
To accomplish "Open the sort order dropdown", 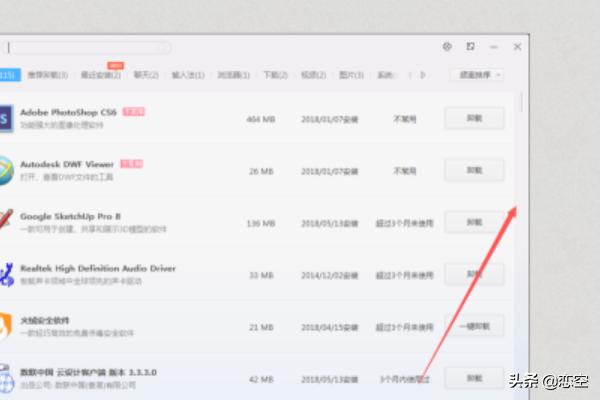I will click(x=477, y=74).
